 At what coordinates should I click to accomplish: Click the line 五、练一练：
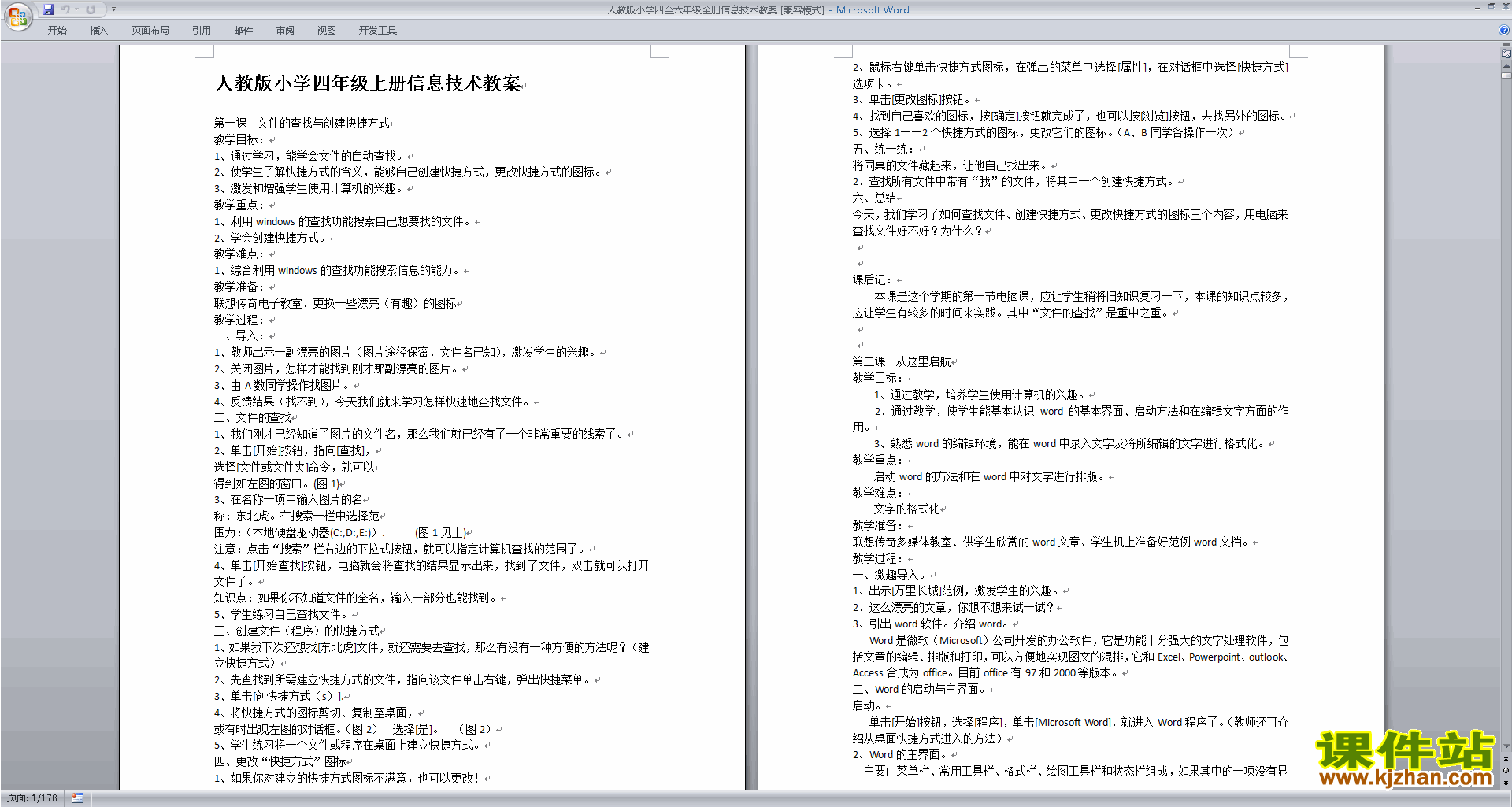[884, 149]
